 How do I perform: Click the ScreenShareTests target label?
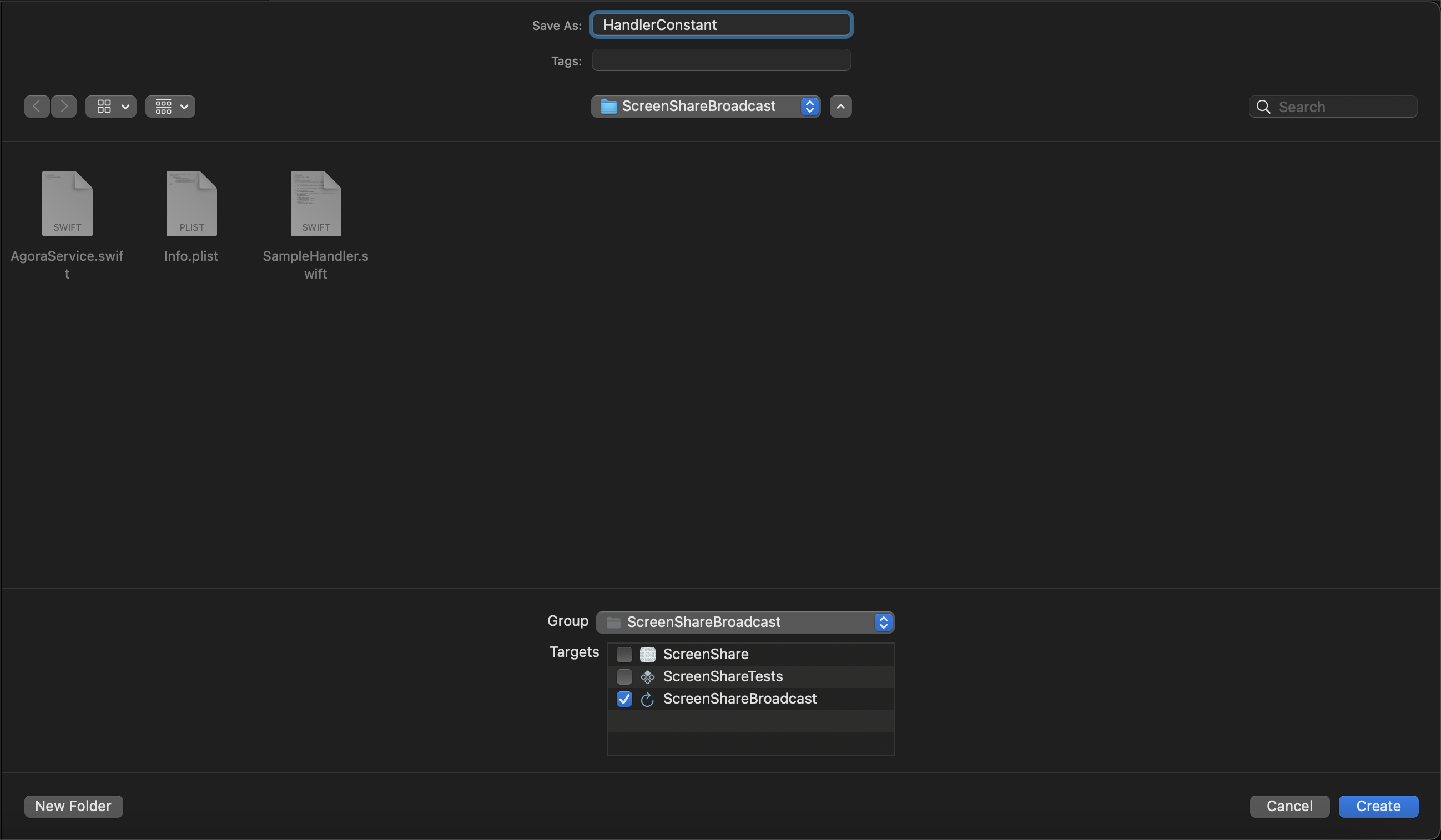tap(723, 676)
